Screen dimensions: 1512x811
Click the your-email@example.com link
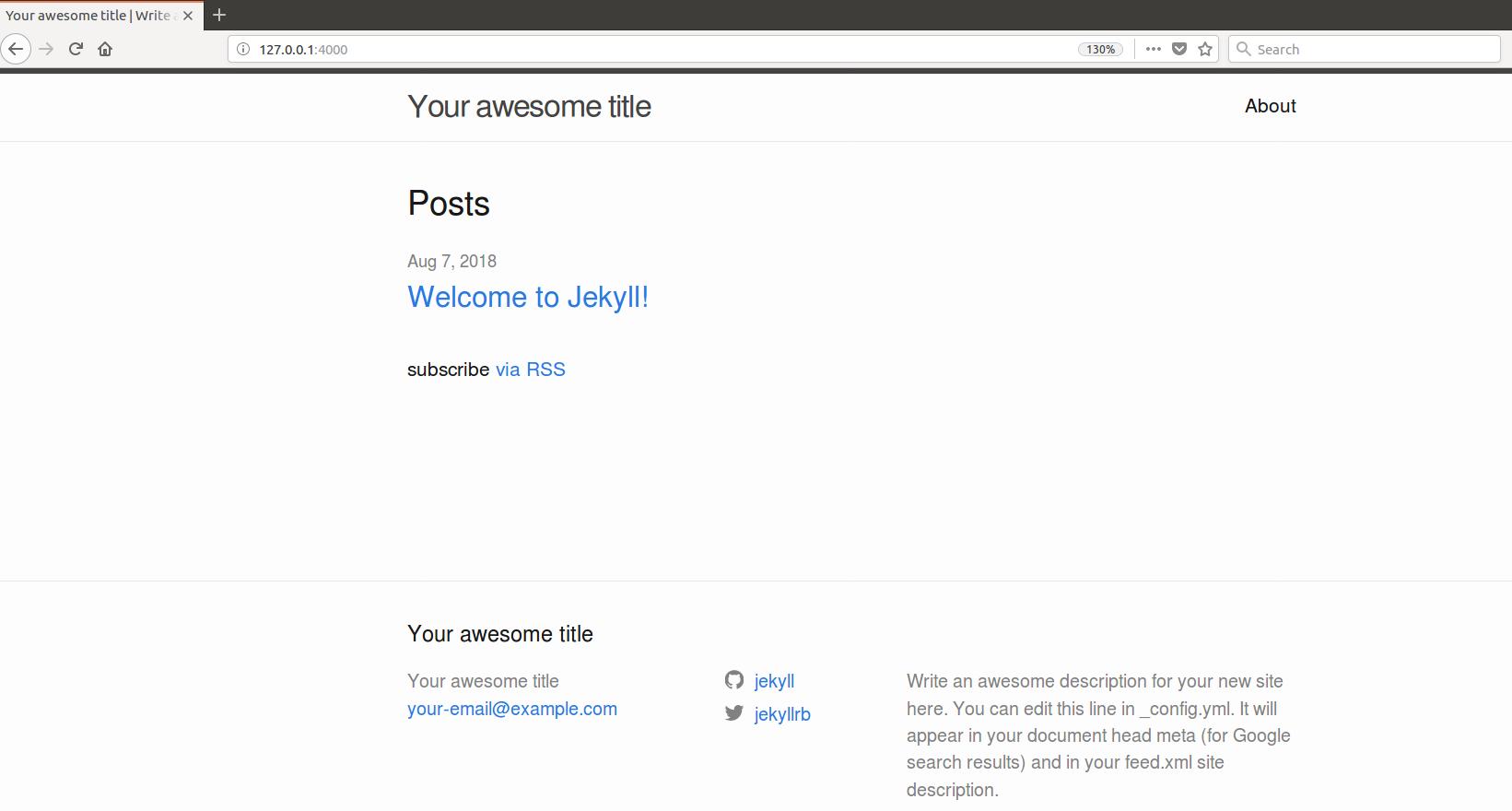click(512, 709)
